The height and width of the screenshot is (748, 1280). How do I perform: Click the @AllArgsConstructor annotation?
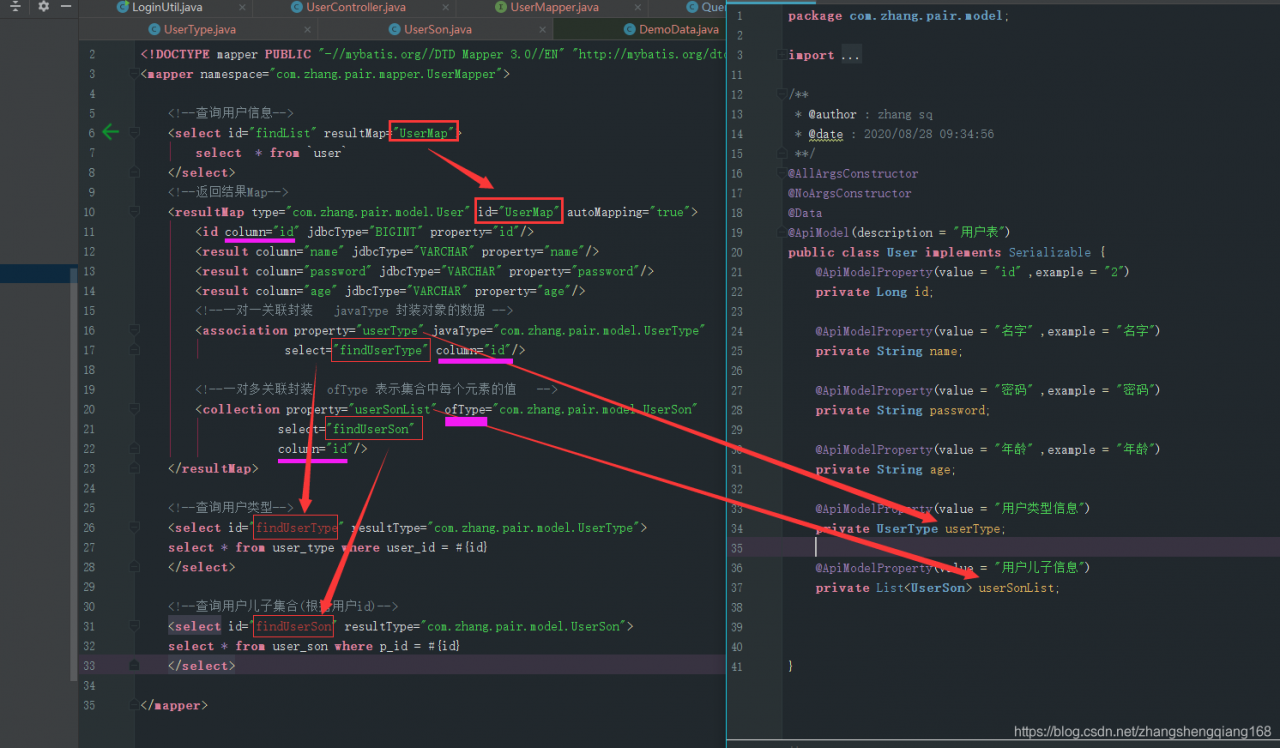tap(853, 174)
